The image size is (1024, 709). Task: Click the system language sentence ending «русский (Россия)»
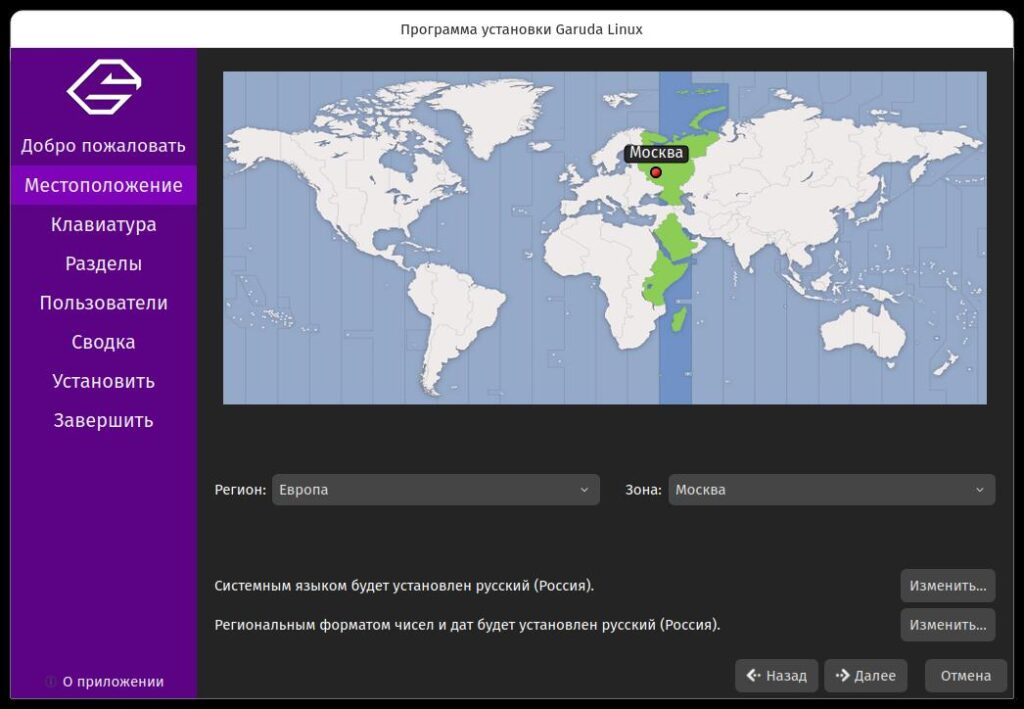pyautogui.click(x=404, y=586)
